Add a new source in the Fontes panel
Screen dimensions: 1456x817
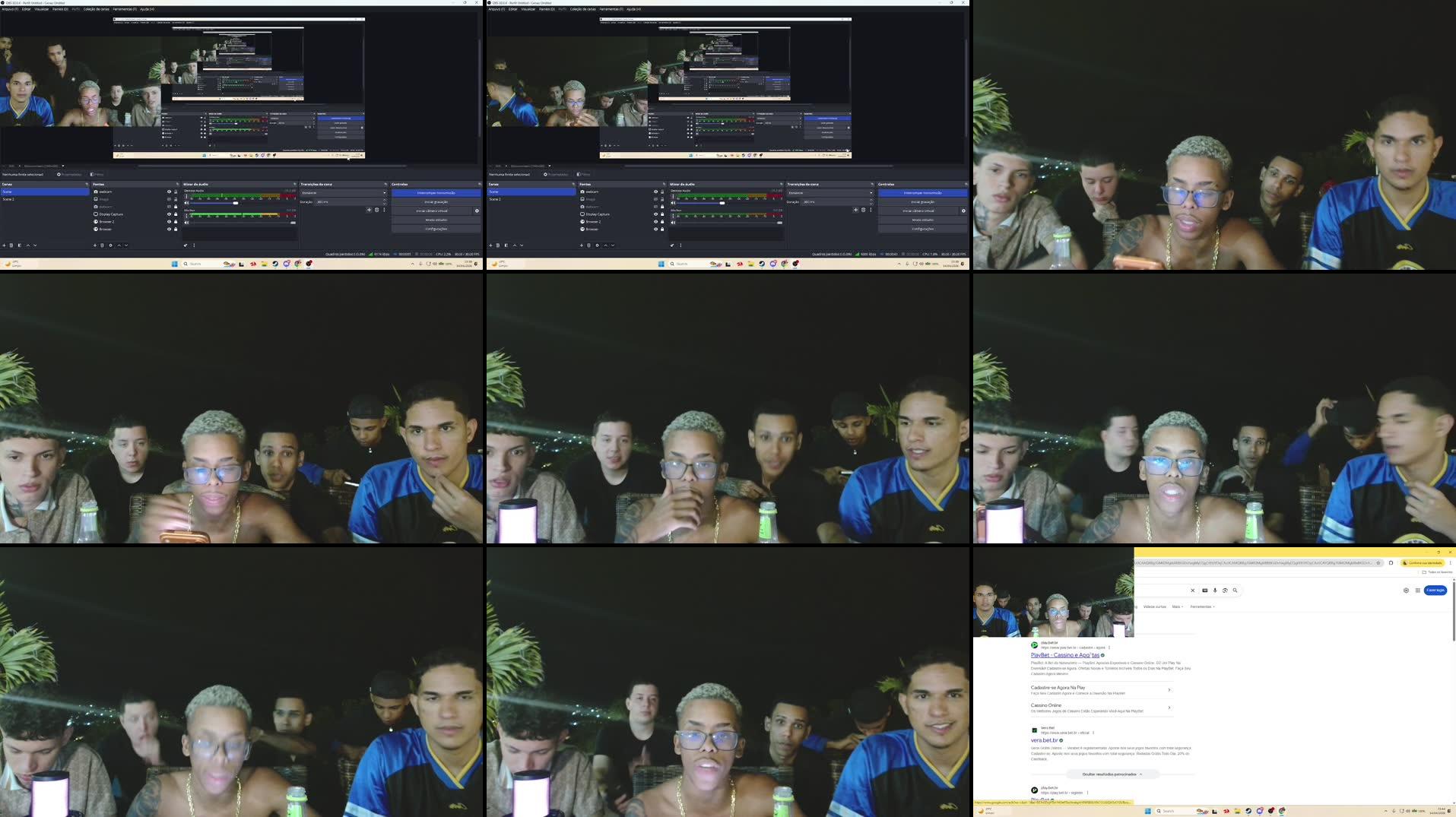(x=94, y=245)
